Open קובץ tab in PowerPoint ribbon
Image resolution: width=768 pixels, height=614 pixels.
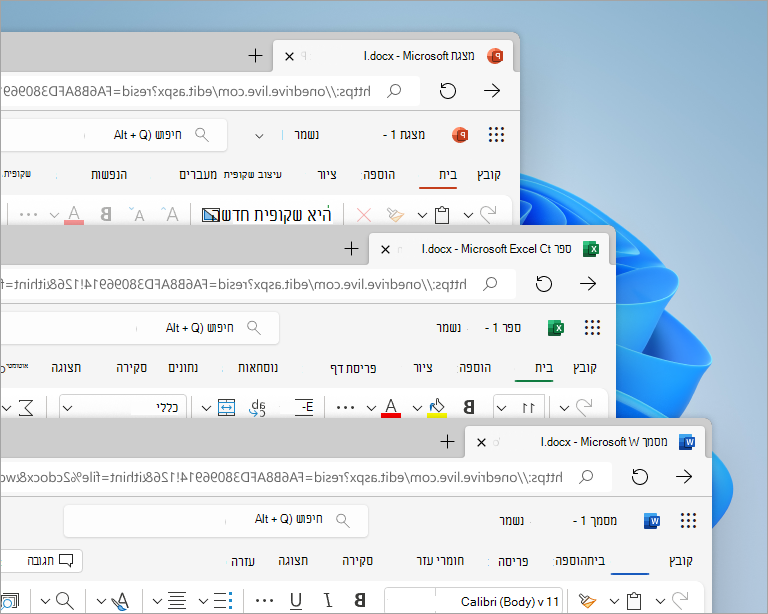tap(488, 175)
